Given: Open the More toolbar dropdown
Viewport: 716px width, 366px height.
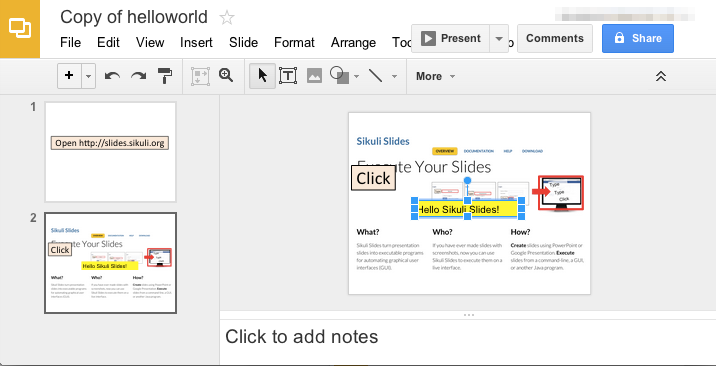Looking at the screenshot, I should 435,76.
